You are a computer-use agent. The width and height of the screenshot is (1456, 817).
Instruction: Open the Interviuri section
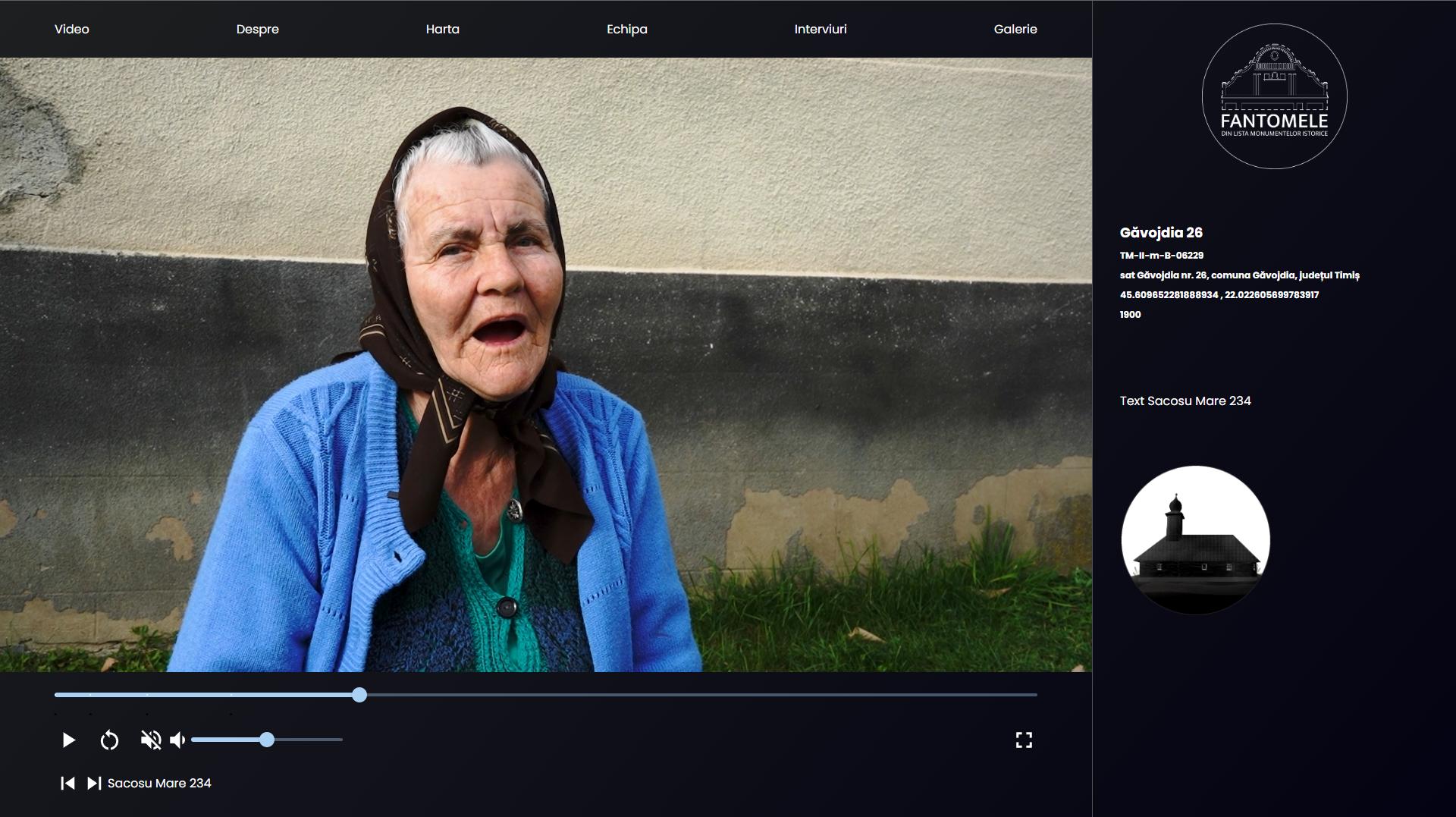pos(820,29)
